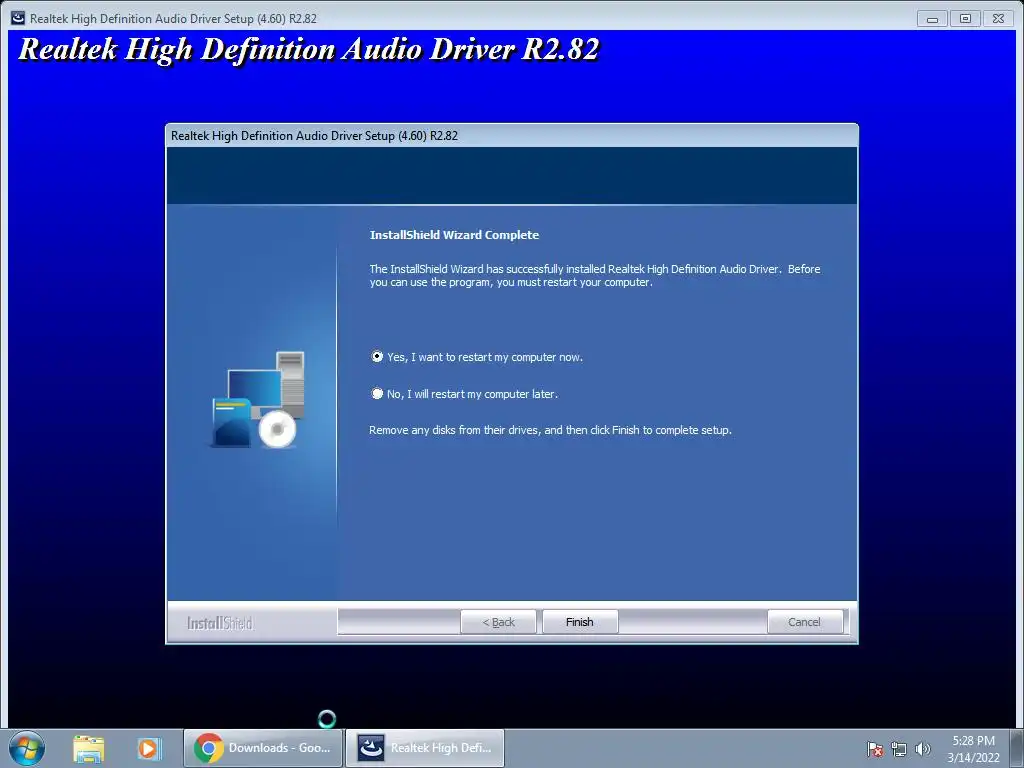Maximize the Realtek setup outer window
1024x768 pixels.
965,19
